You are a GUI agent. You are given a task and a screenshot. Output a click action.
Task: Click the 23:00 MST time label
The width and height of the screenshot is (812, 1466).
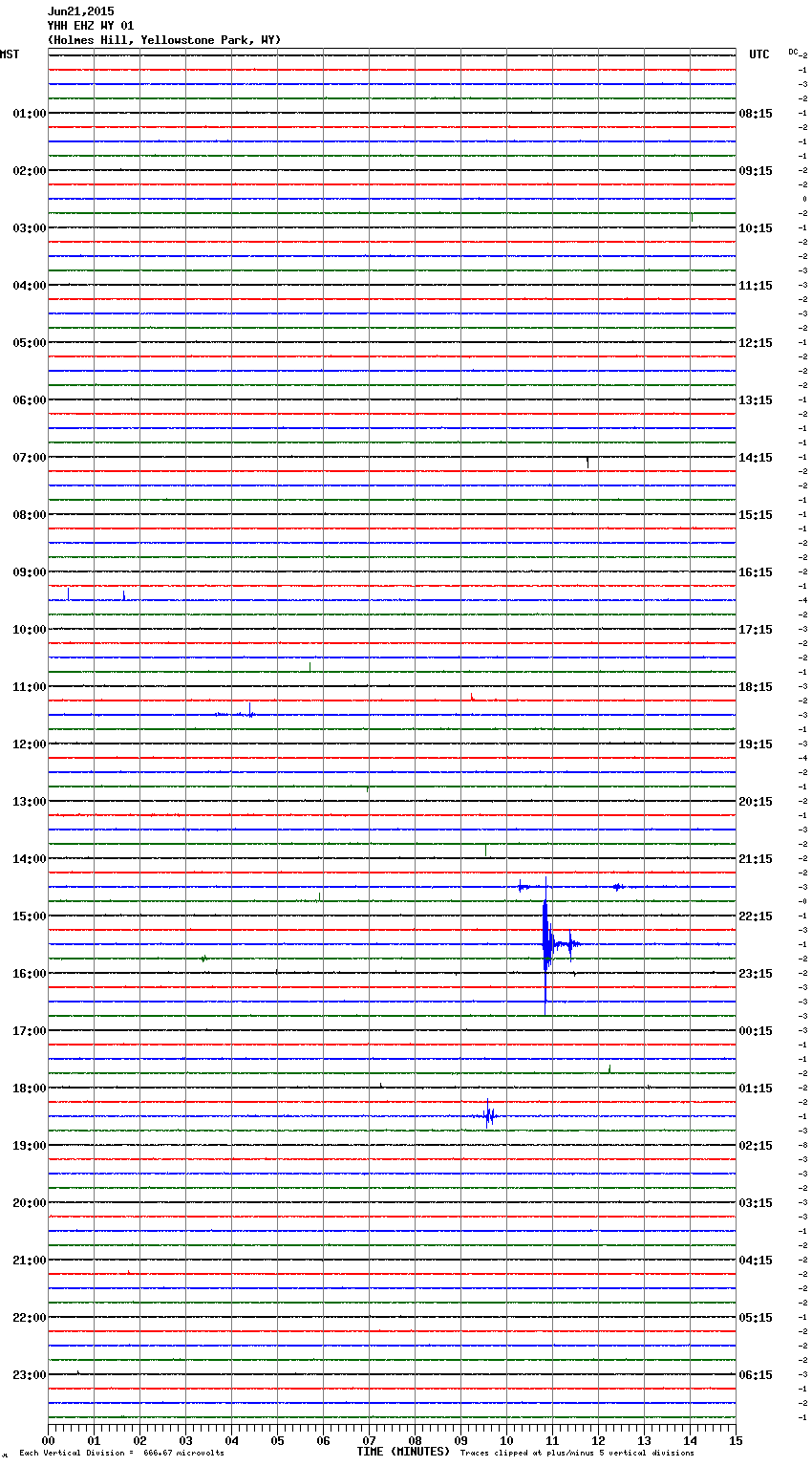click(29, 1375)
